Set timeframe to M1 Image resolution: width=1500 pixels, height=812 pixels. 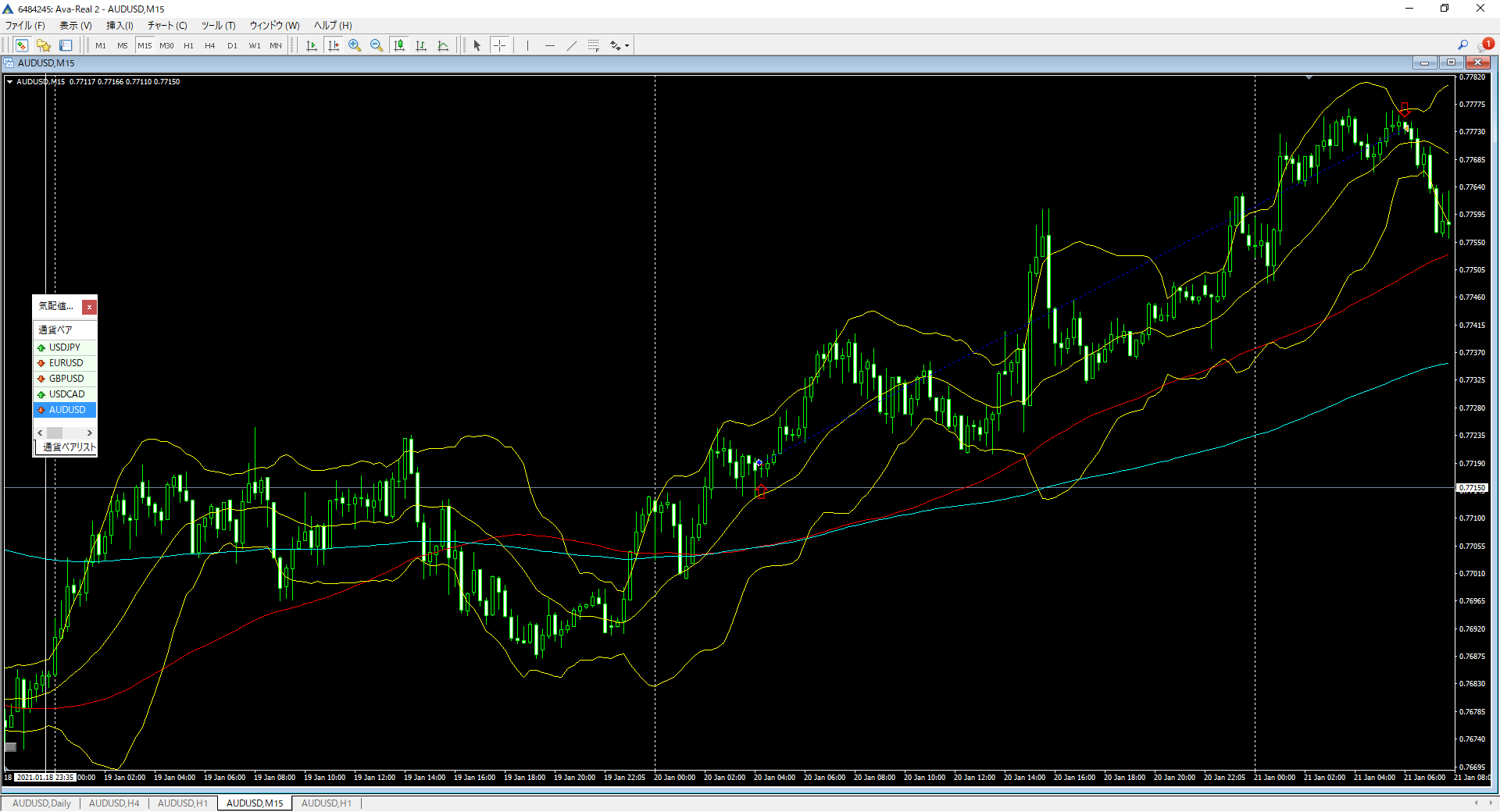[101, 45]
